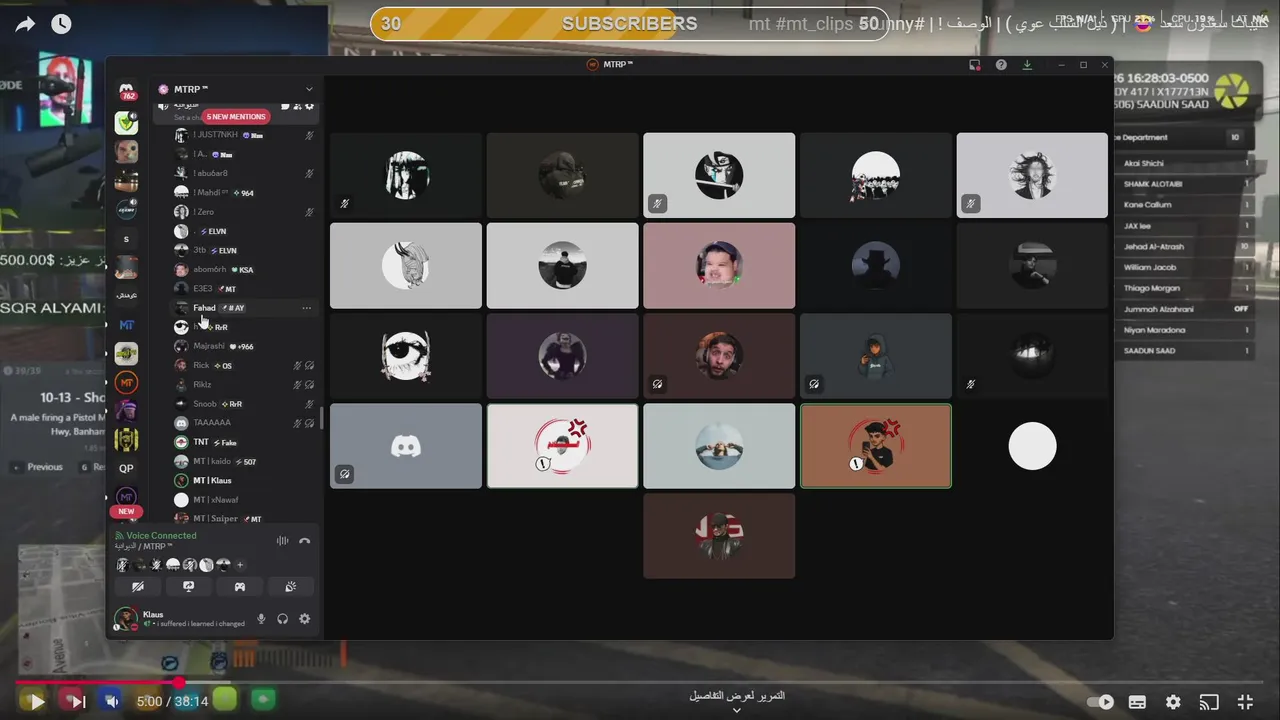Click Akai Shichi in game department list
This screenshot has width=1280, height=720.
(x=1186, y=163)
